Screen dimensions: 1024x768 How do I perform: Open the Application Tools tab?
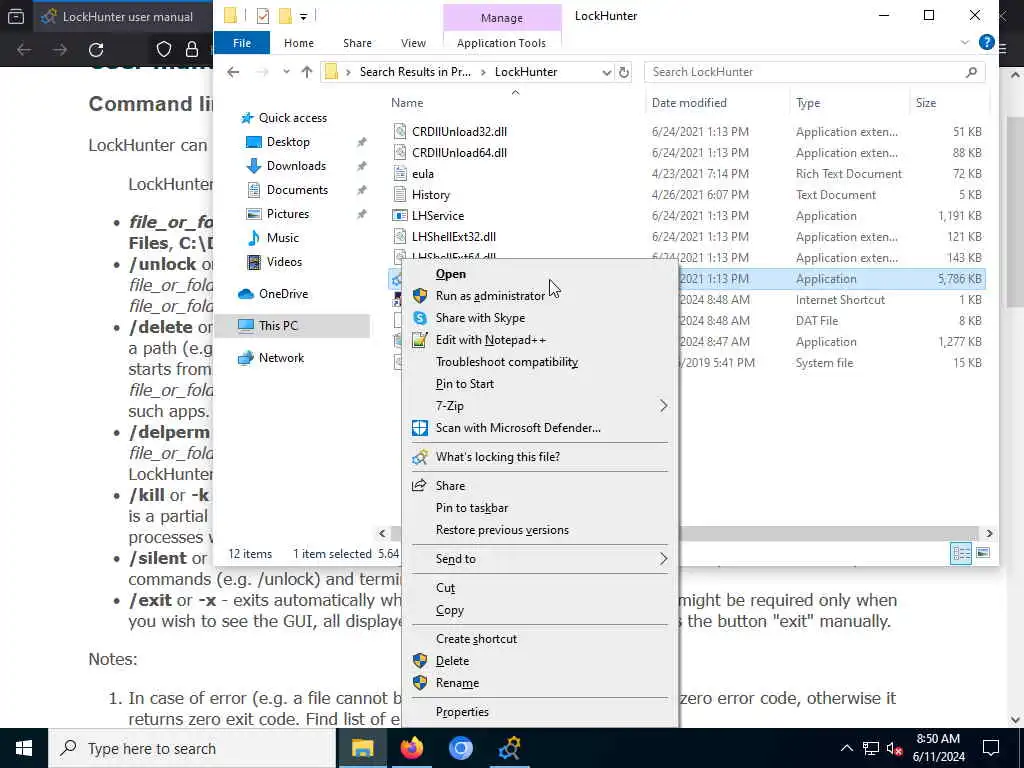(501, 43)
